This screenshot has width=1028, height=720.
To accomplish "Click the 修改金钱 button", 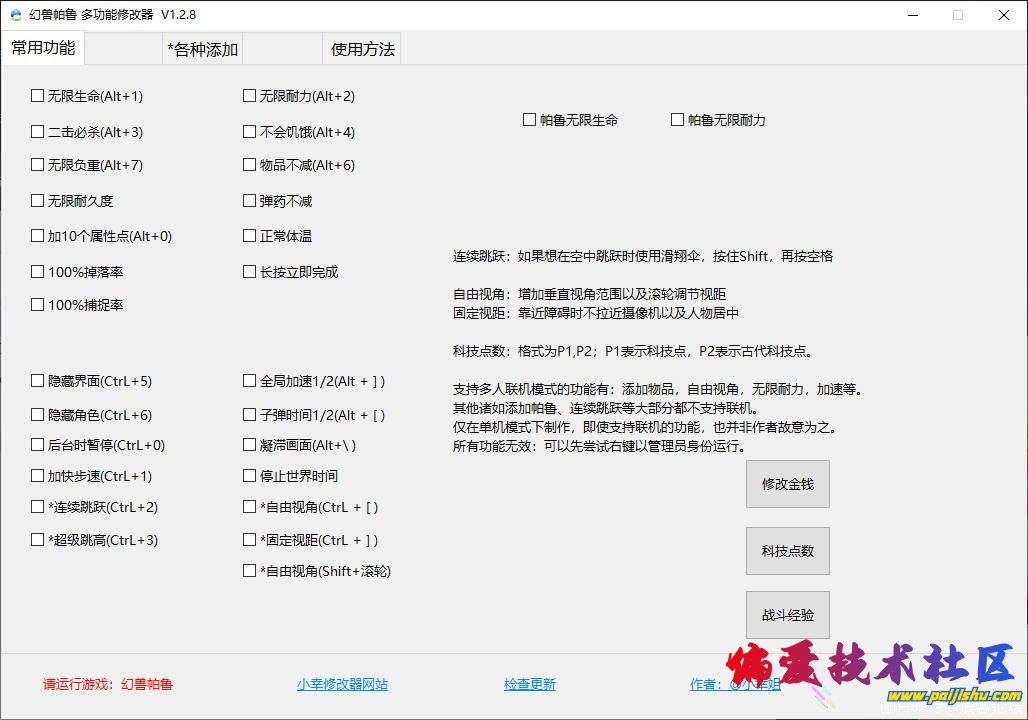I will [x=788, y=484].
